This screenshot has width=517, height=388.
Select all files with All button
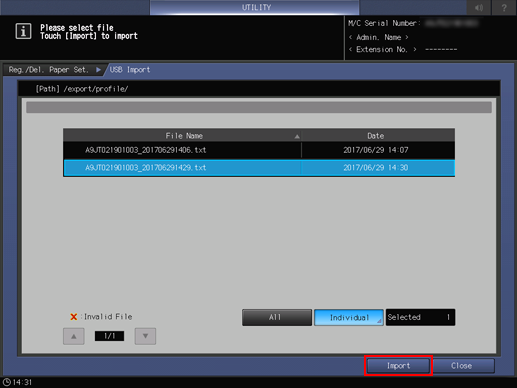[x=277, y=317]
